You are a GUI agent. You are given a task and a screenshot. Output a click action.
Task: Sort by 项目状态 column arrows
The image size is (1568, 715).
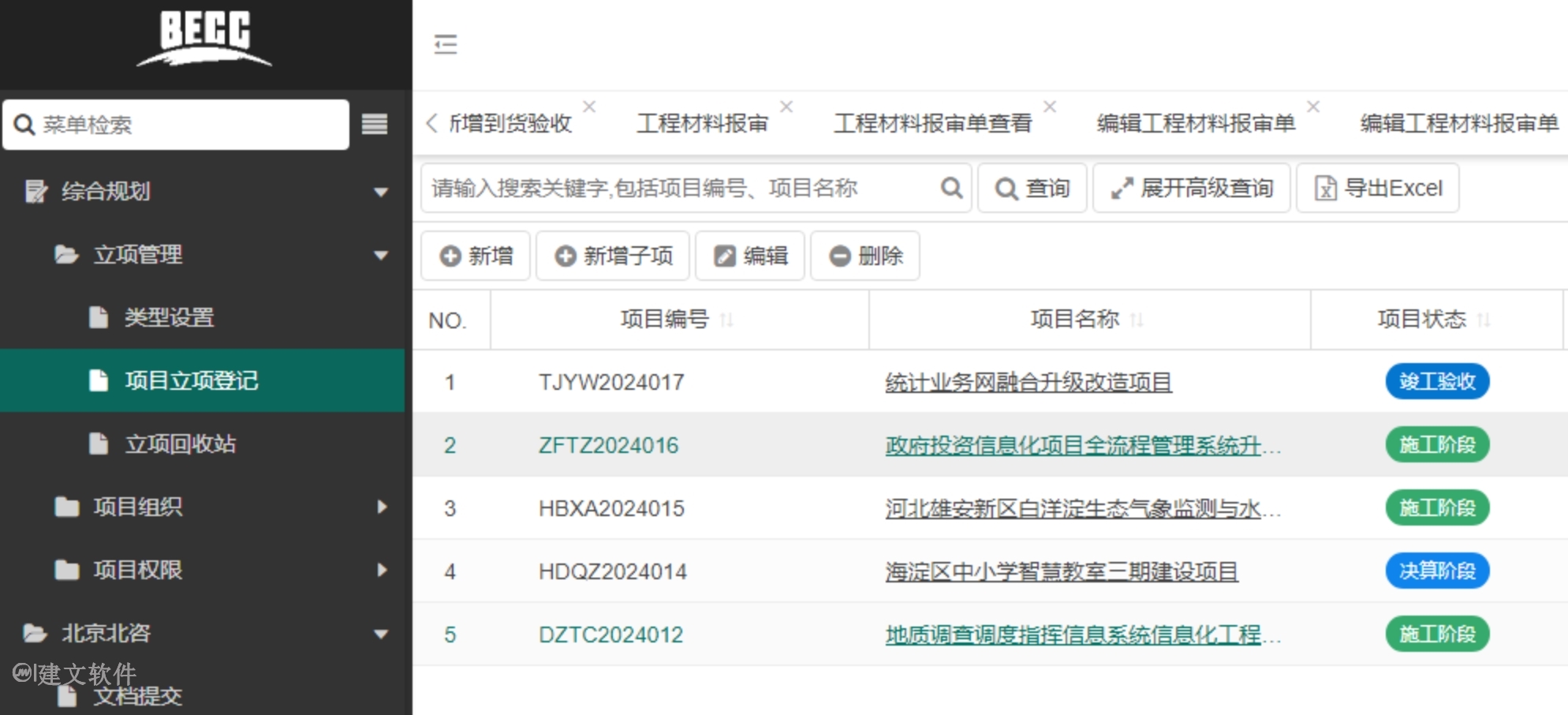[1484, 320]
